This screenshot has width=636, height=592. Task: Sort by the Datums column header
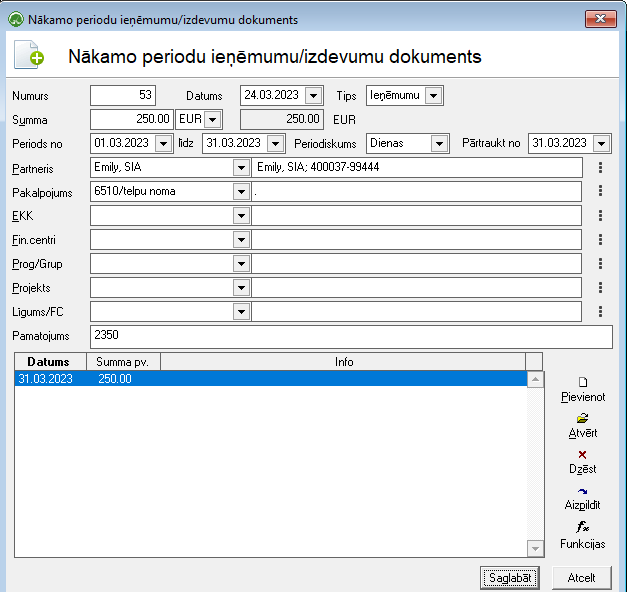[50, 362]
